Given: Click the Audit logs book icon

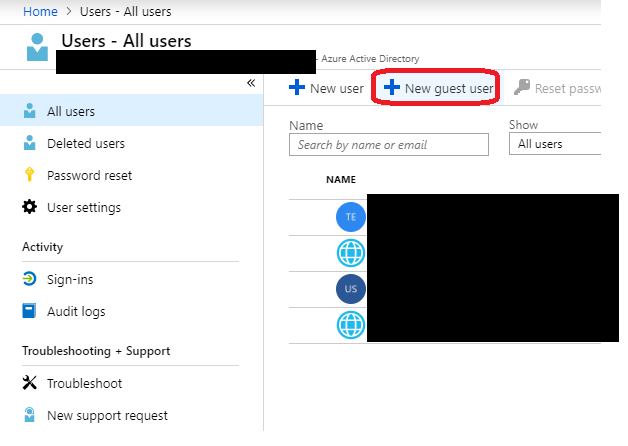Looking at the screenshot, I should point(29,311).
